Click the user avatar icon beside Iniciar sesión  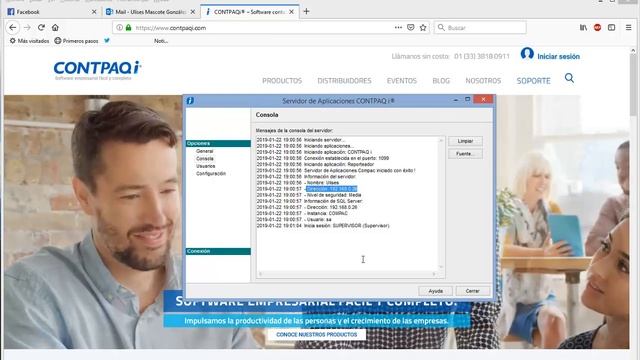[x=527, y=54]
